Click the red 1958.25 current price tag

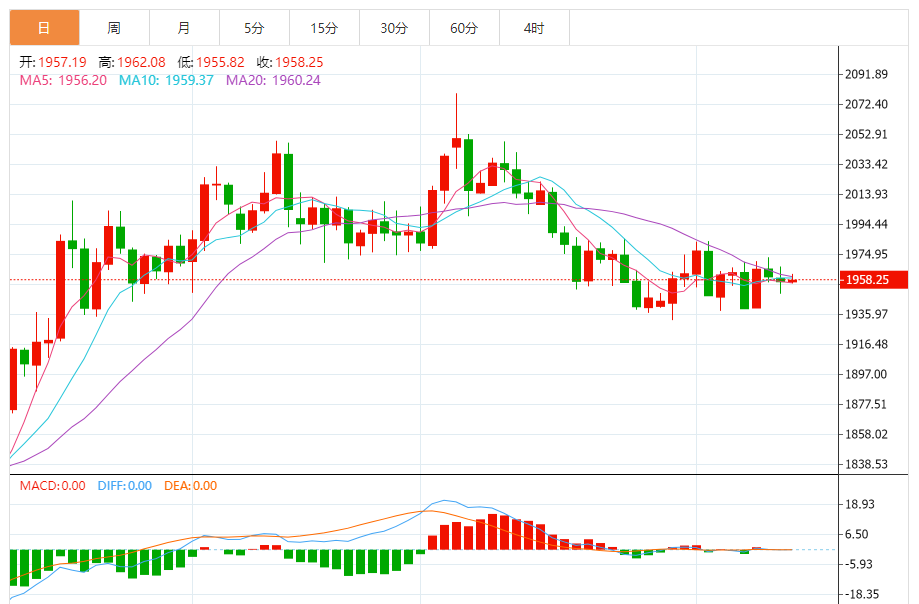point(873,279)
